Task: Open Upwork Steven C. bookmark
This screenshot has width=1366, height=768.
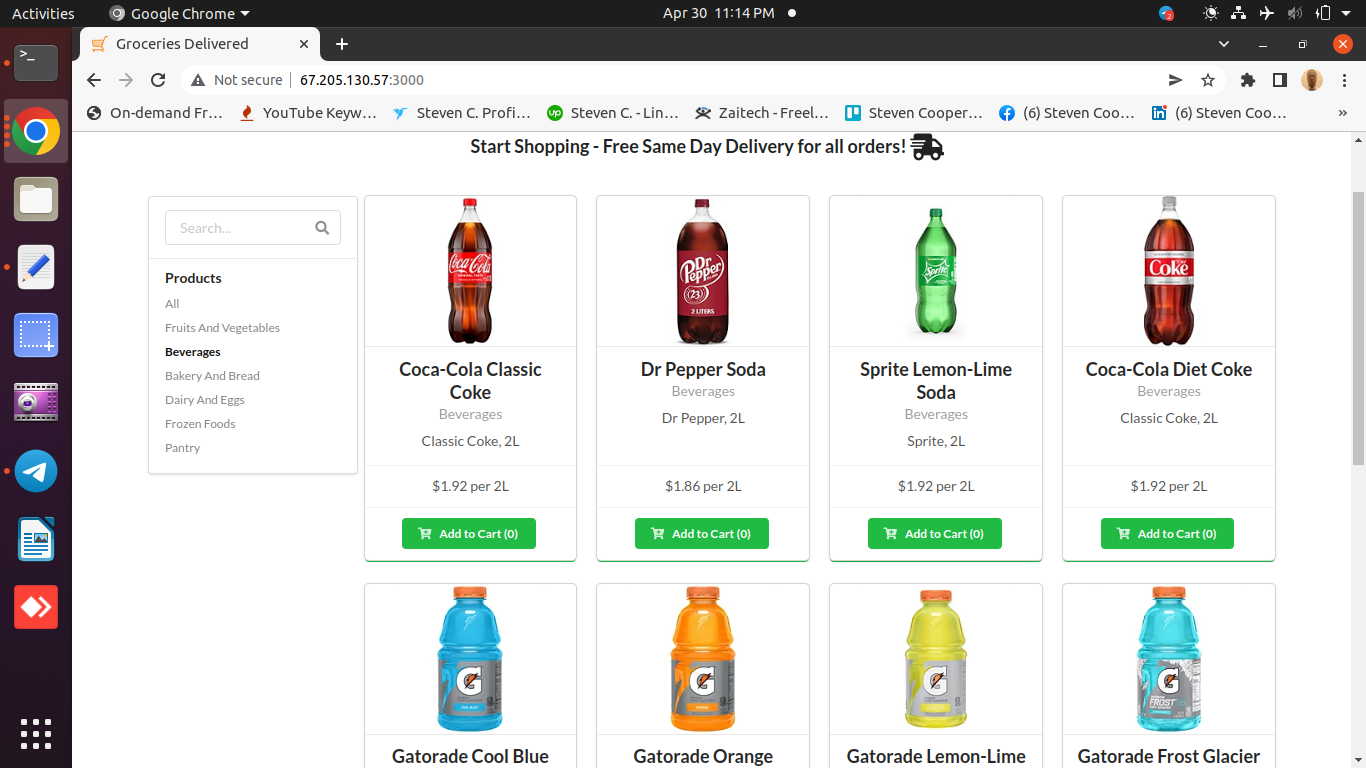Action: pos(613,113)
